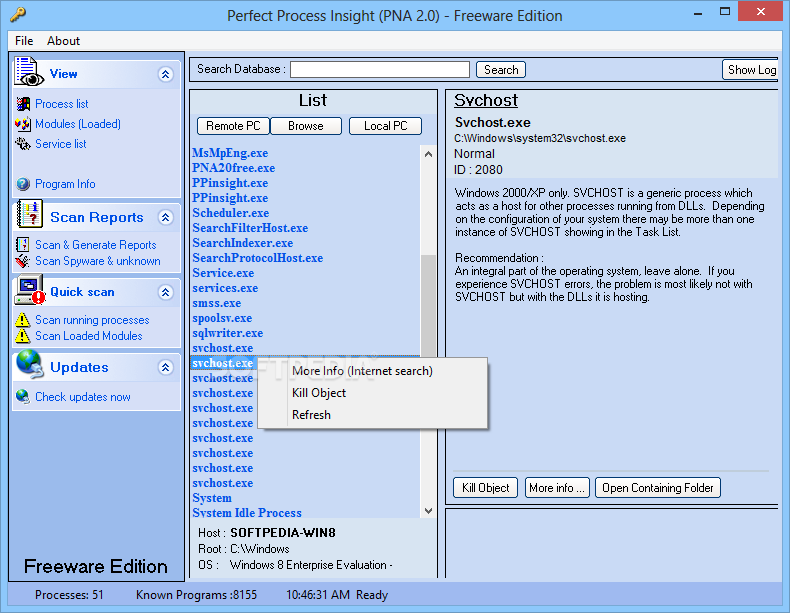Click the More info ... button
This screenshot has height=613, width=790.
[557, 488]
